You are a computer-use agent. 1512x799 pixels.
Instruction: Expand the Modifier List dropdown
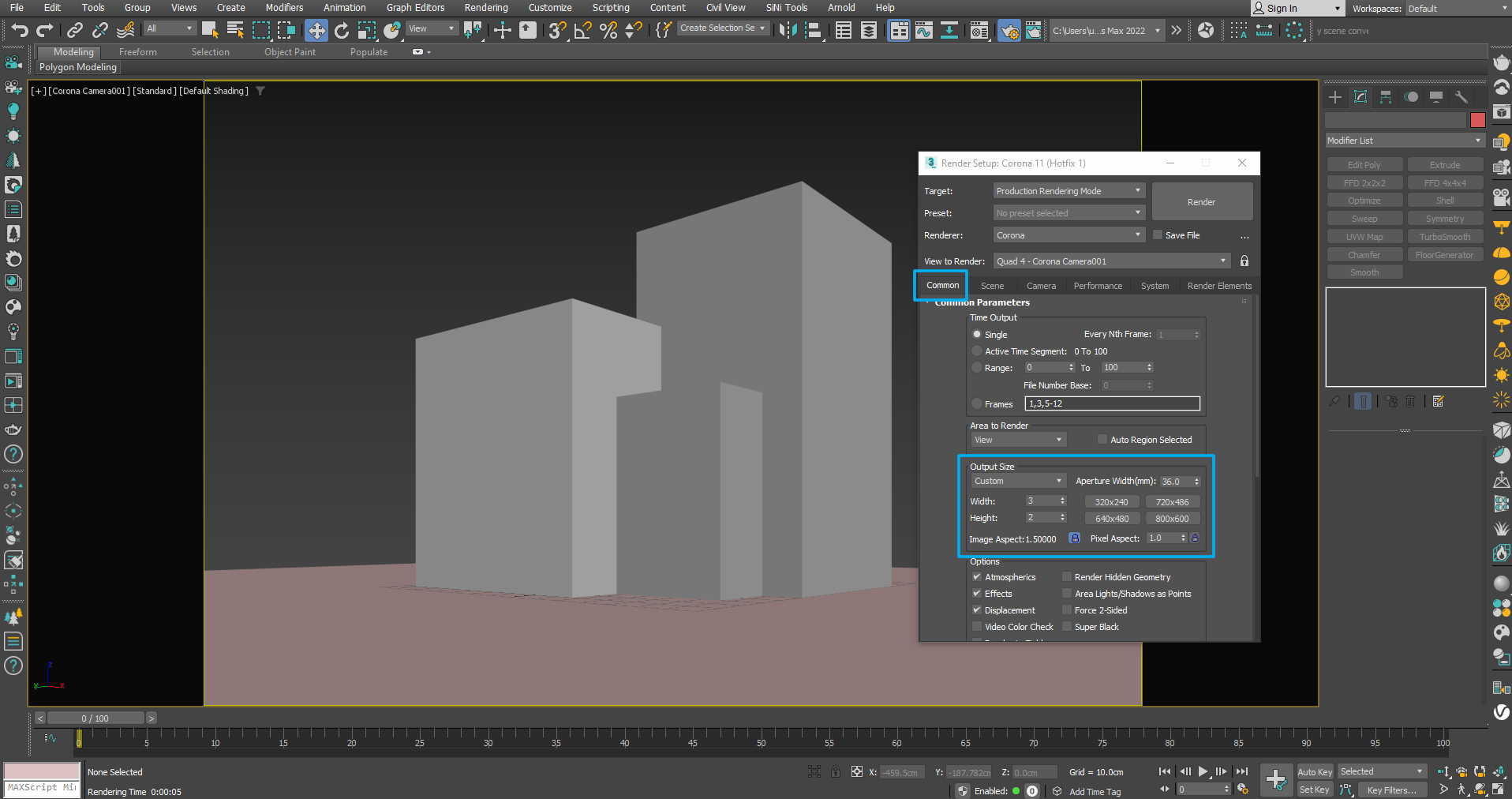(1404, 141)
